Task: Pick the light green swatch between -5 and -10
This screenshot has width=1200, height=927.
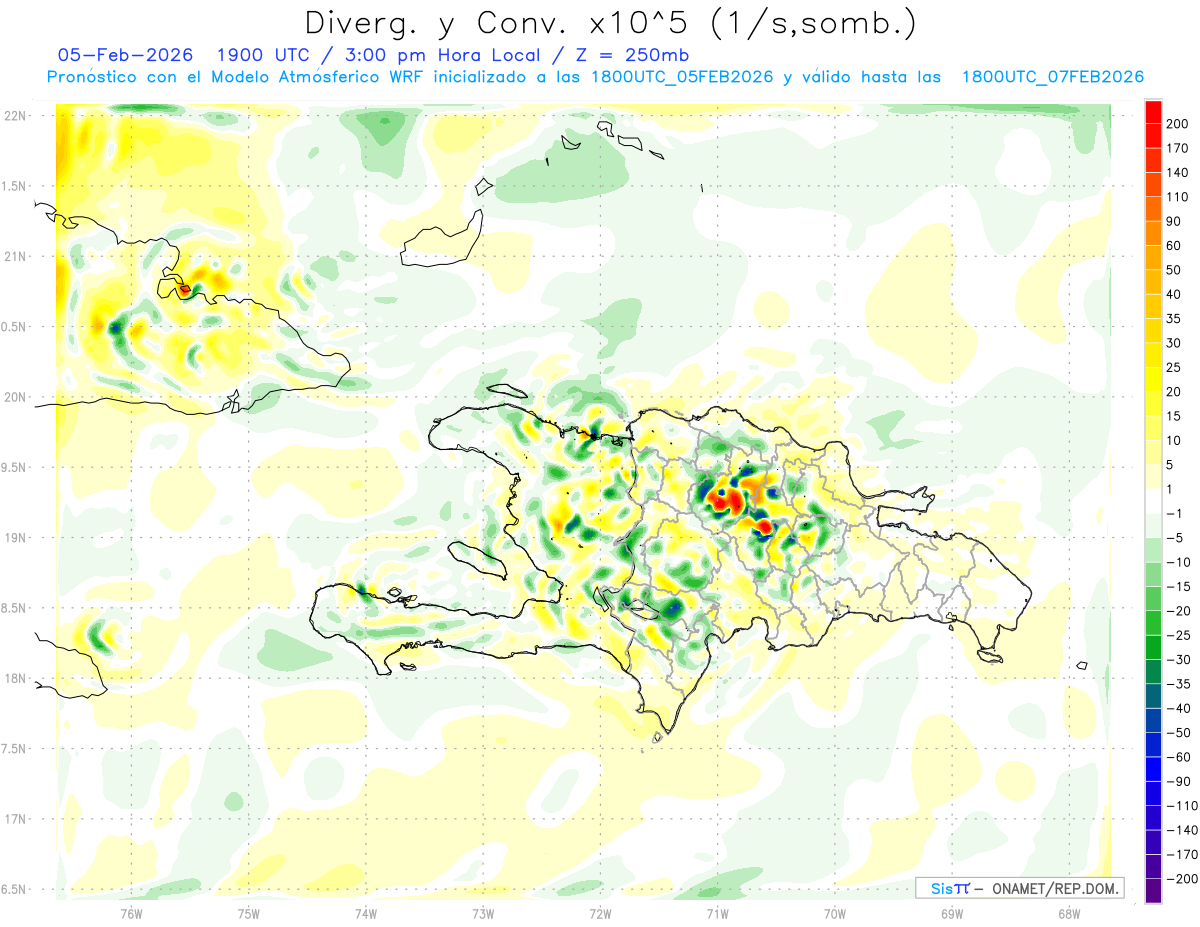Action: tap(1153, 550)
